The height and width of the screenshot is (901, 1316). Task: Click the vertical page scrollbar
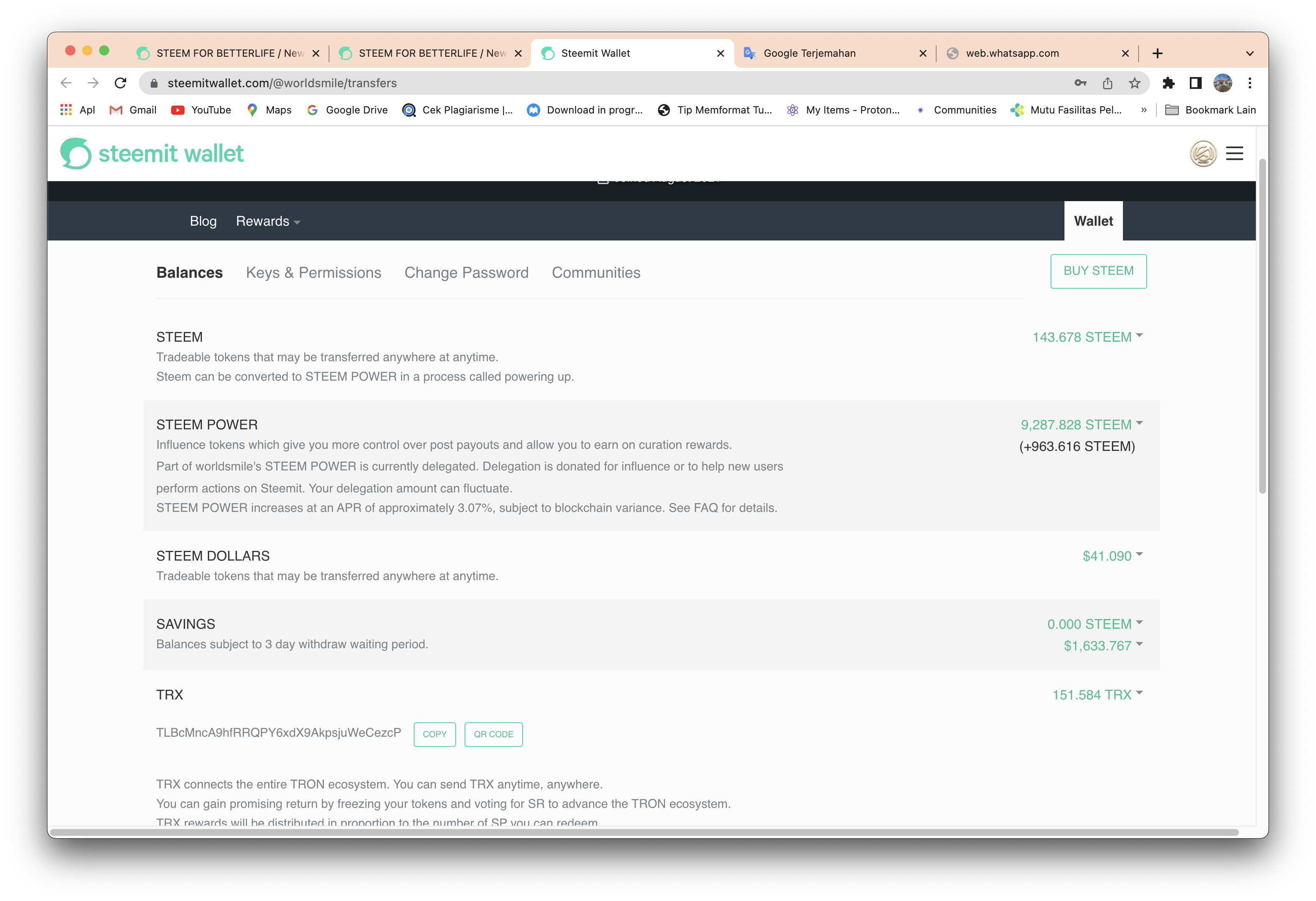[x=1262, y=326]
